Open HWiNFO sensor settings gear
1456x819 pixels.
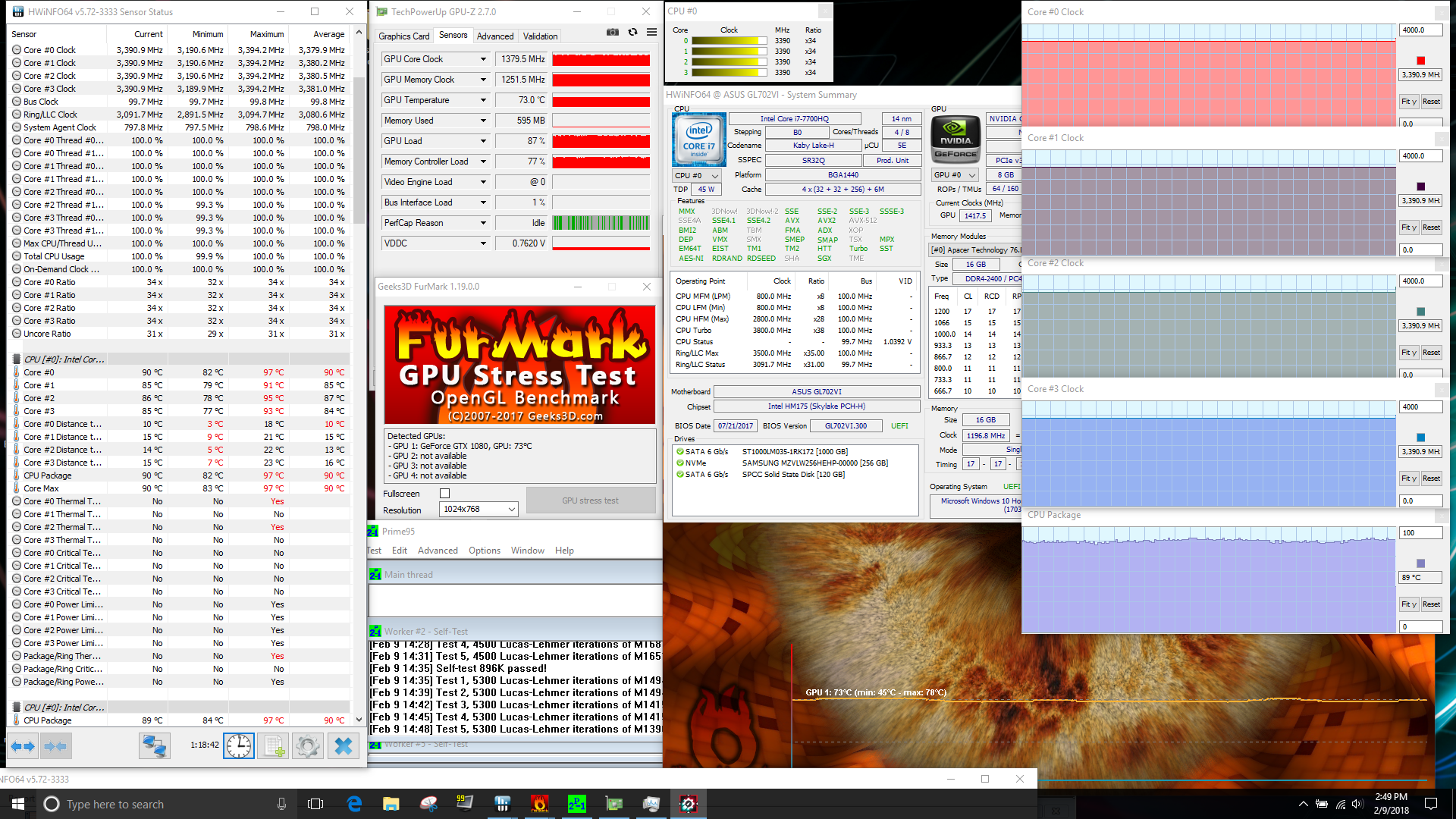pos(308,746)
